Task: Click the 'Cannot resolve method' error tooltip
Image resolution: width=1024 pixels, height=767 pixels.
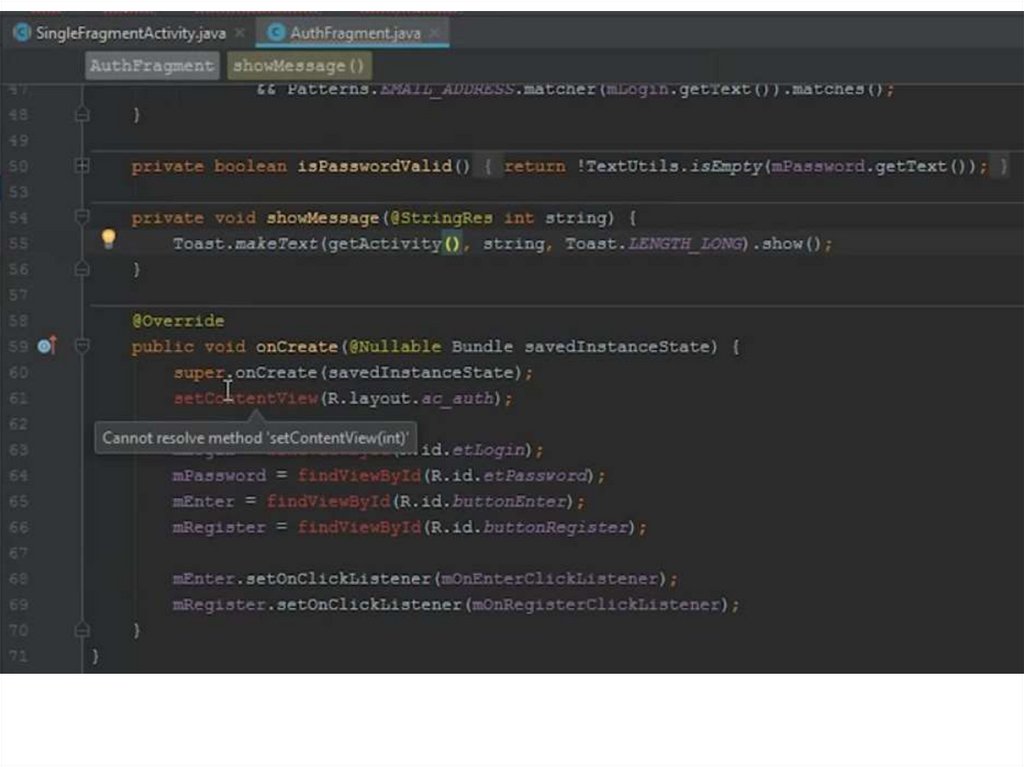Action: click(255, 437)
